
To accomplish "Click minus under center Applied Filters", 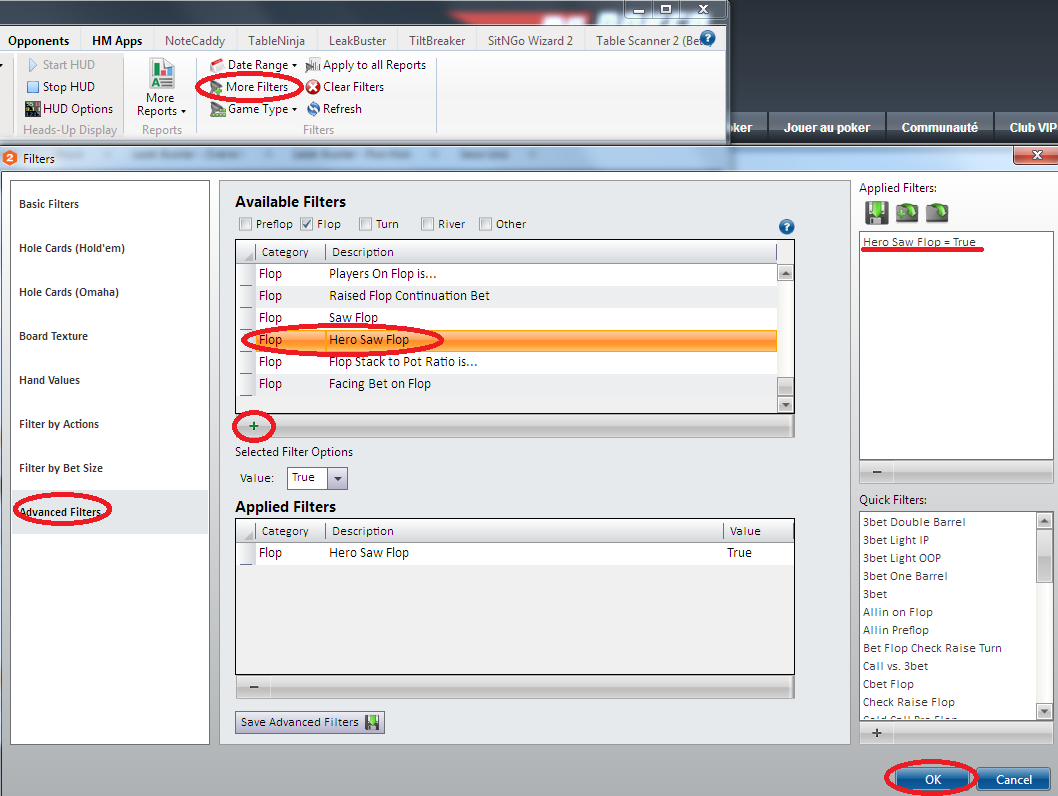I will [254, 687].
